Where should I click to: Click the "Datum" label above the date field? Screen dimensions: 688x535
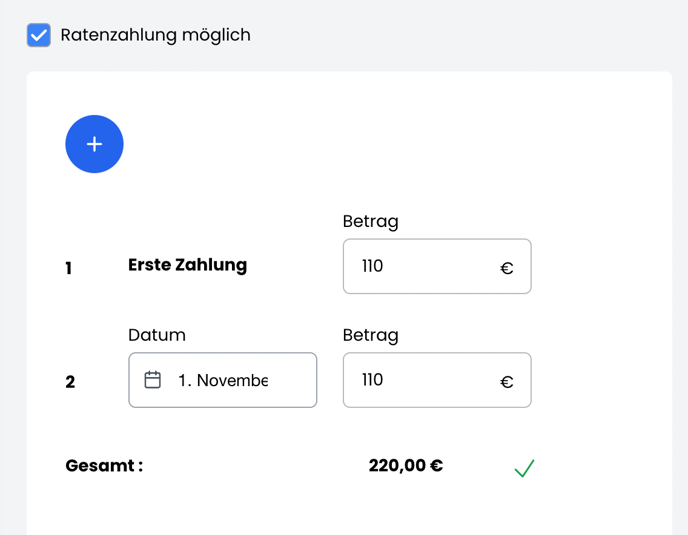point(157,335)
